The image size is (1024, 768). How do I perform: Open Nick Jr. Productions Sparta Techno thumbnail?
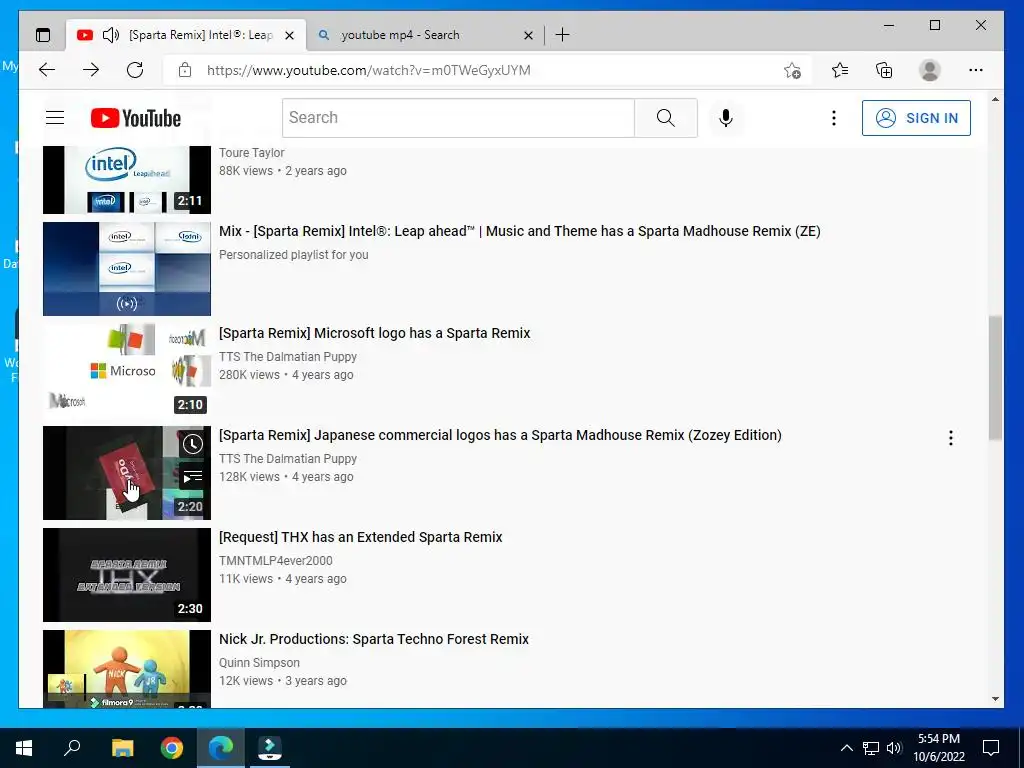pos(127,669)
